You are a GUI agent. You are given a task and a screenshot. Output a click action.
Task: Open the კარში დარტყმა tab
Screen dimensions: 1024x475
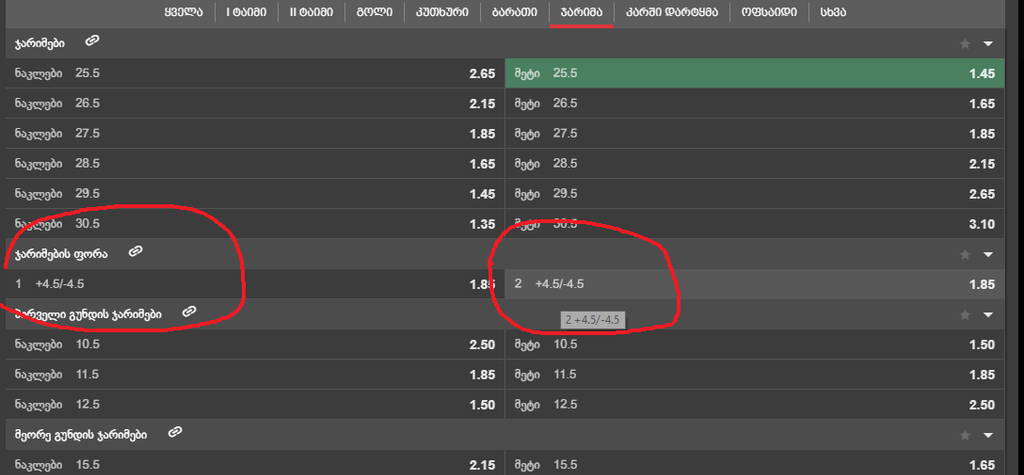pos(672,12)
